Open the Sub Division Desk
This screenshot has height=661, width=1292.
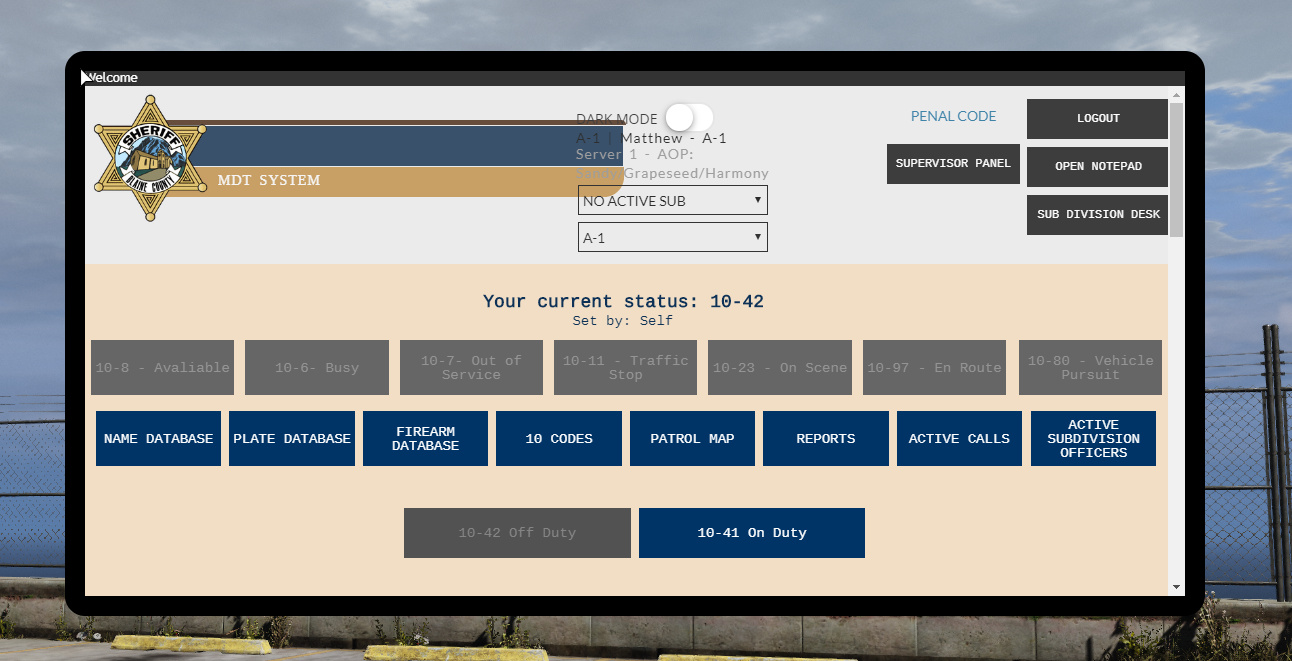point(1098,214)
